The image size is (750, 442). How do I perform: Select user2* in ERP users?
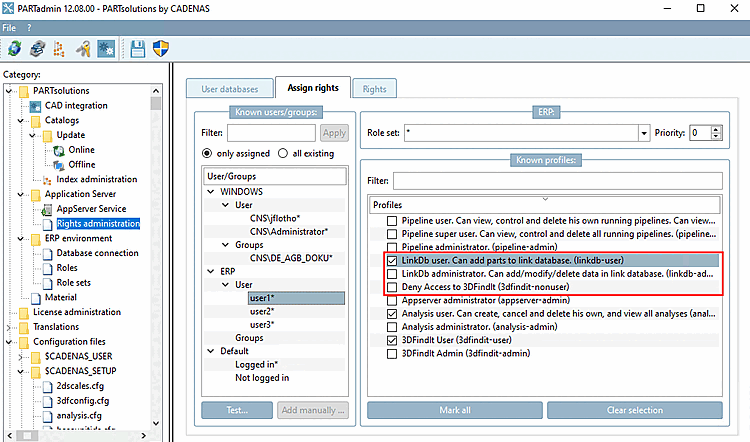coord(262,311)
